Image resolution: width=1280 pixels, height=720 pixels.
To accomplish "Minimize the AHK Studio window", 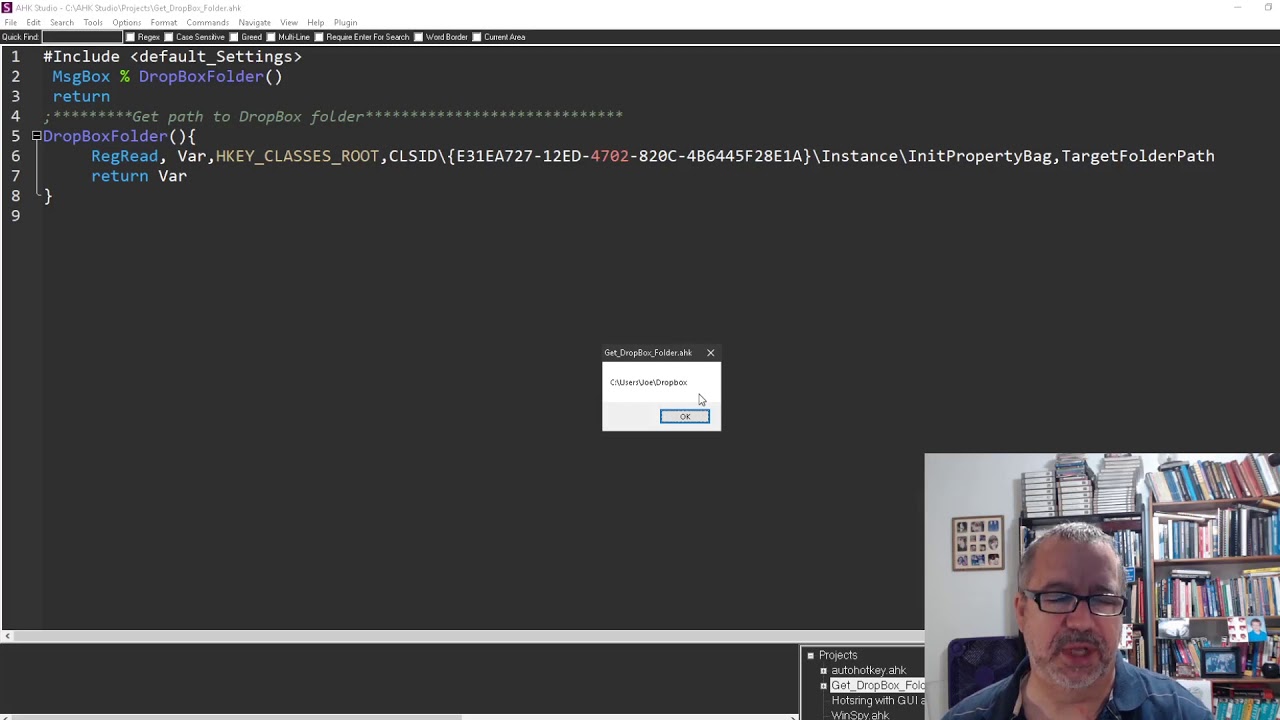I will pos(1237,7).
